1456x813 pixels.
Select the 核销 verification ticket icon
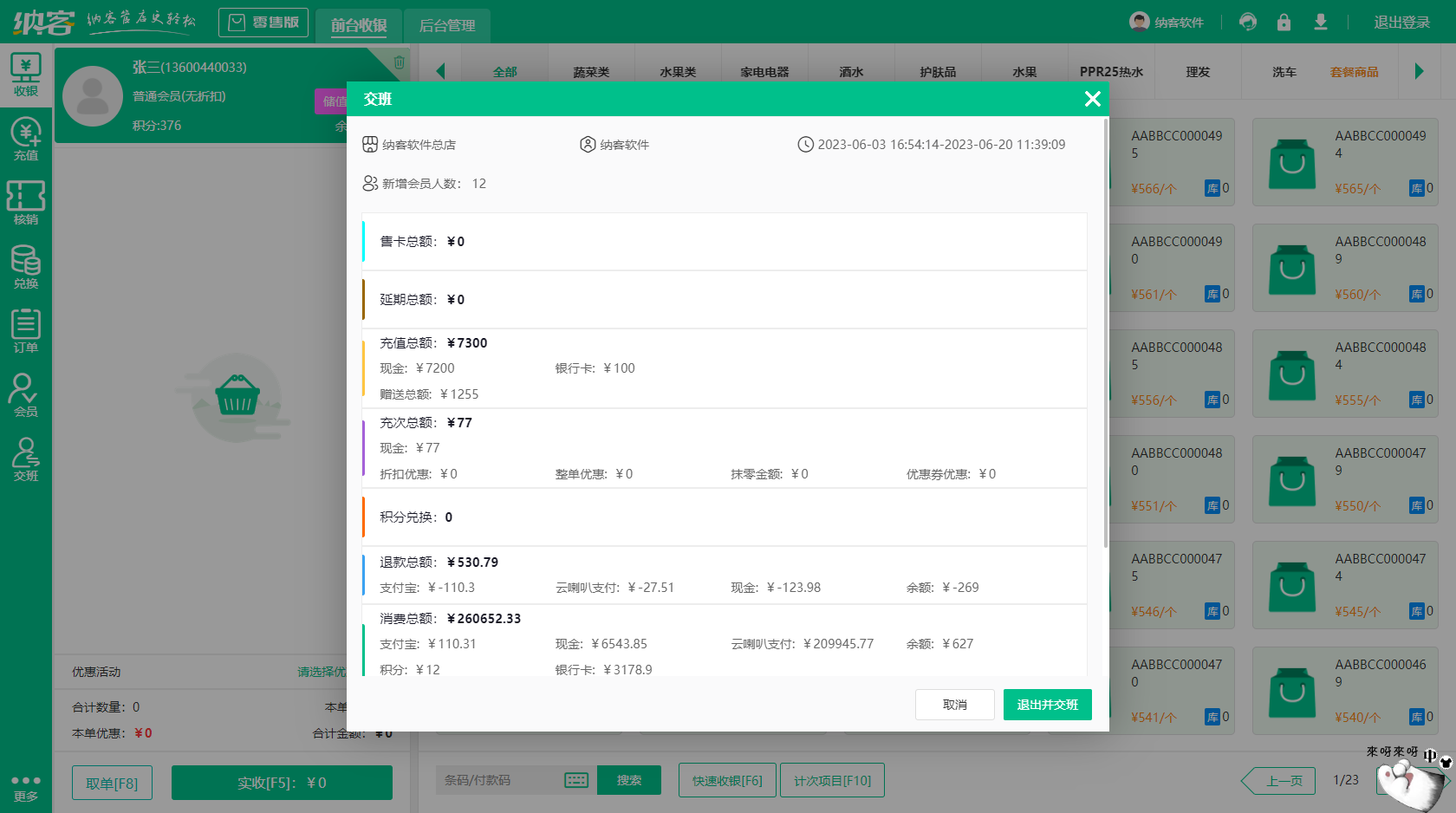(26, 203)
